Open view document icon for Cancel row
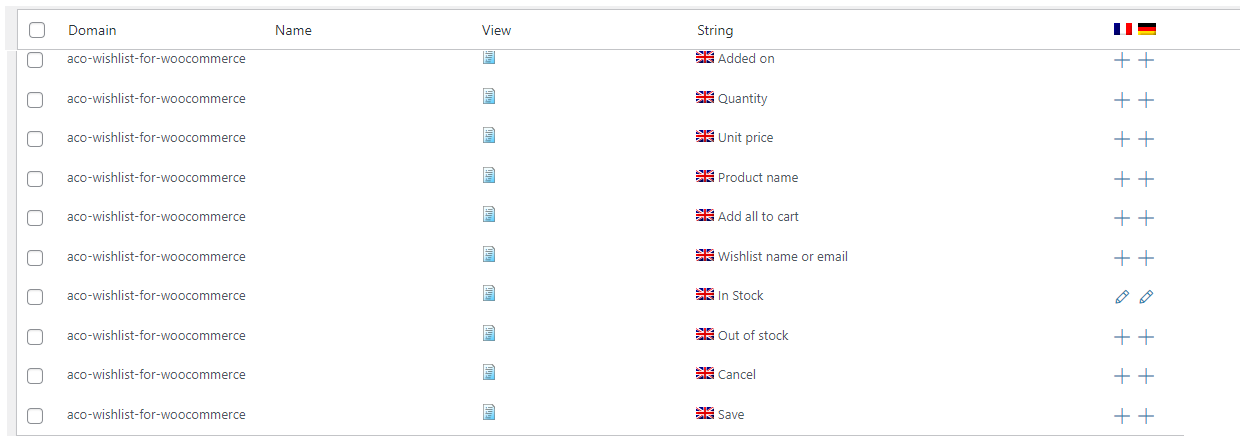Image resolution: width=1240 pixels, height=436 pixels. tap(489, 373)
